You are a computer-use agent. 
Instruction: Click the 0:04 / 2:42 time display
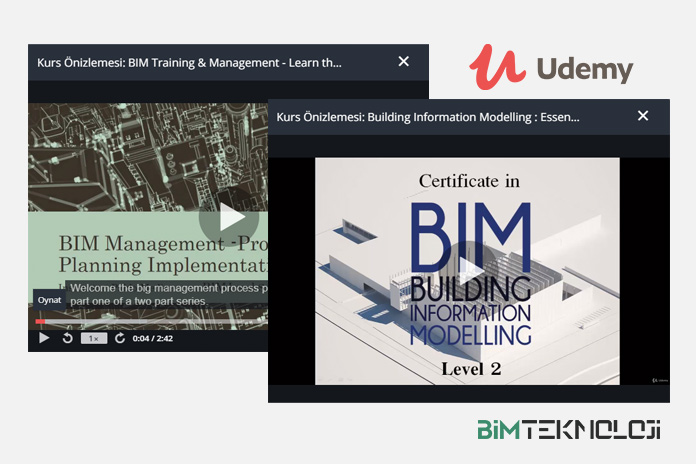pos(154,338)
